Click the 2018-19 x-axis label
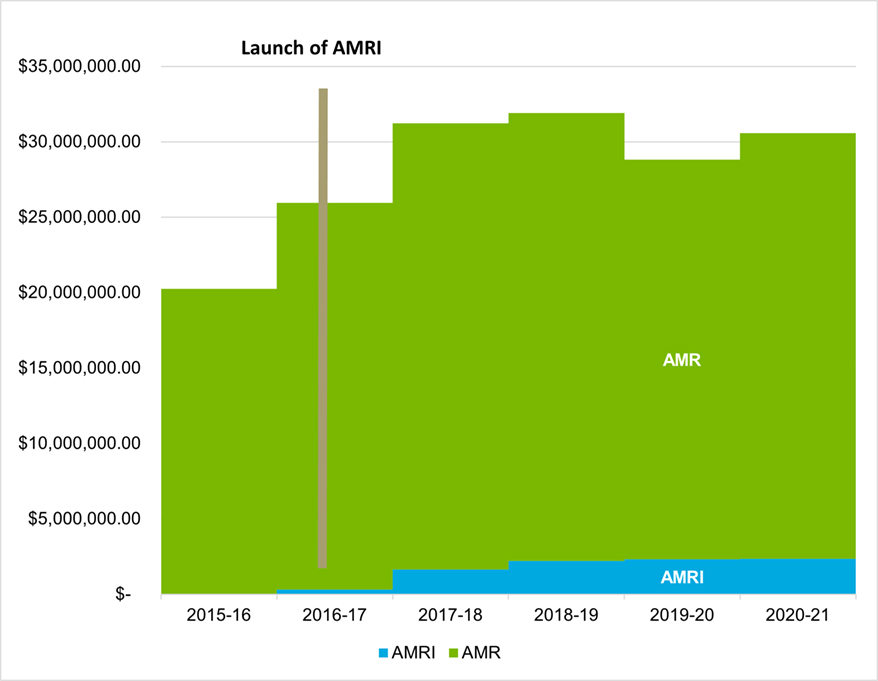This screenshot has height=681, width=878. pyautogui.click(x=566, y=614)
